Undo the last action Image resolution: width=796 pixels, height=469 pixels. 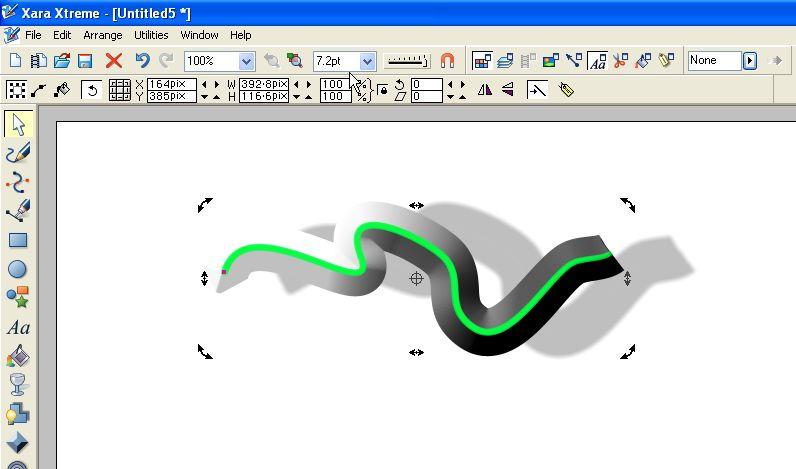tap(143, 61)
